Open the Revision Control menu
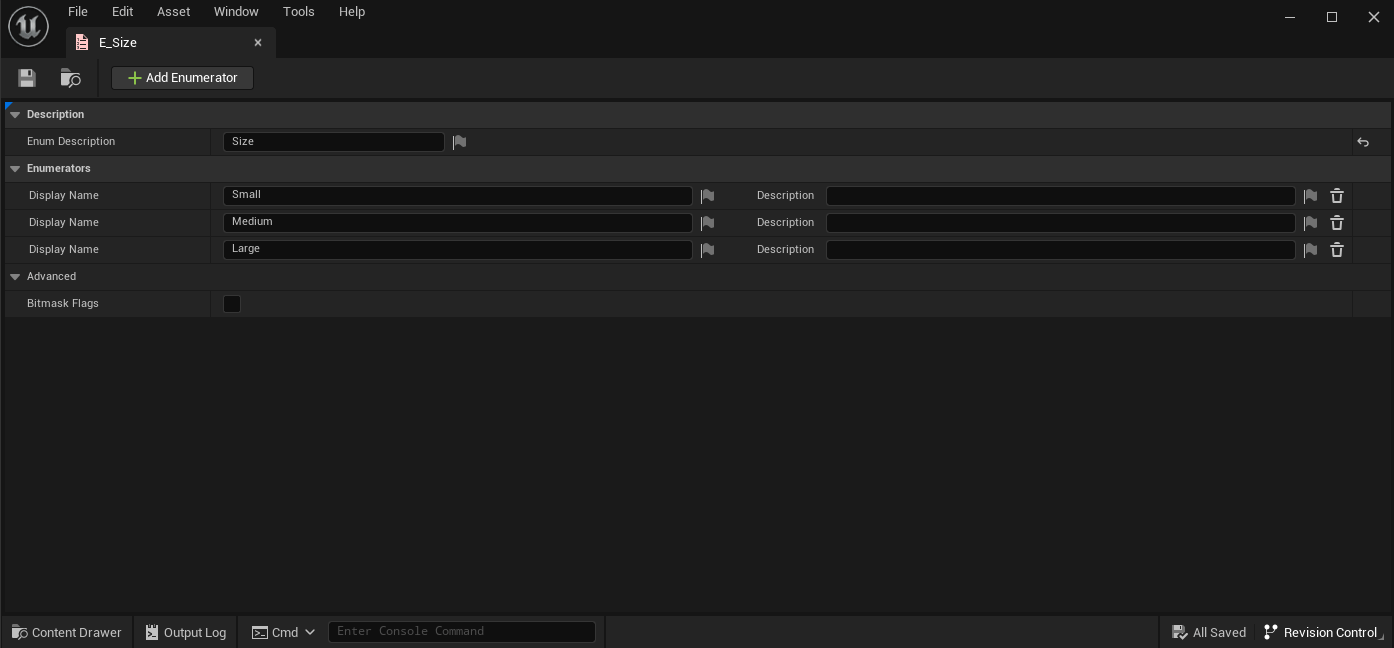 click(1320, 632)
